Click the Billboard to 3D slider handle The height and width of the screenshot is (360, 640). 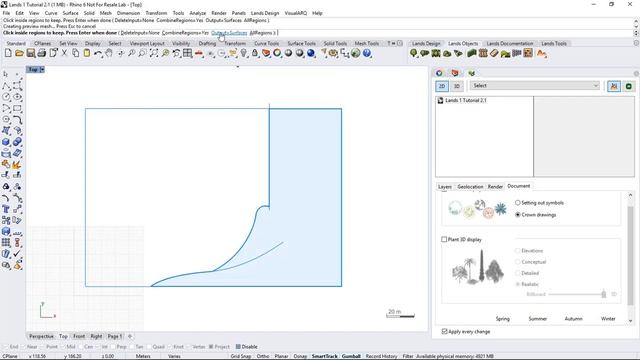click(x=604, y=294)
